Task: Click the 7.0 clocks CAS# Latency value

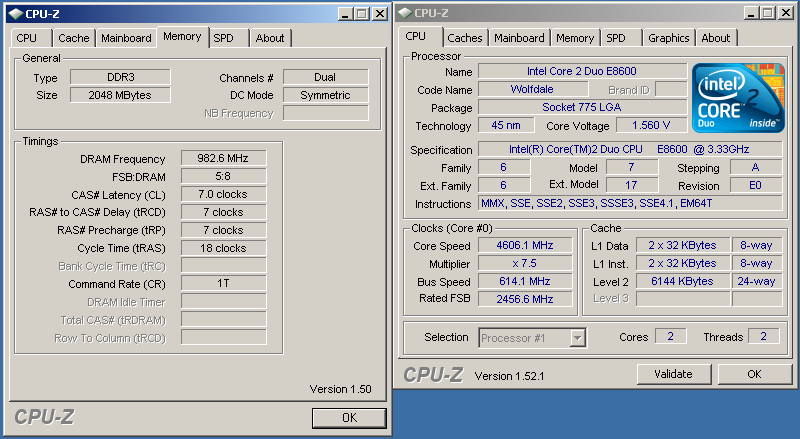Action: click(223, 194)
